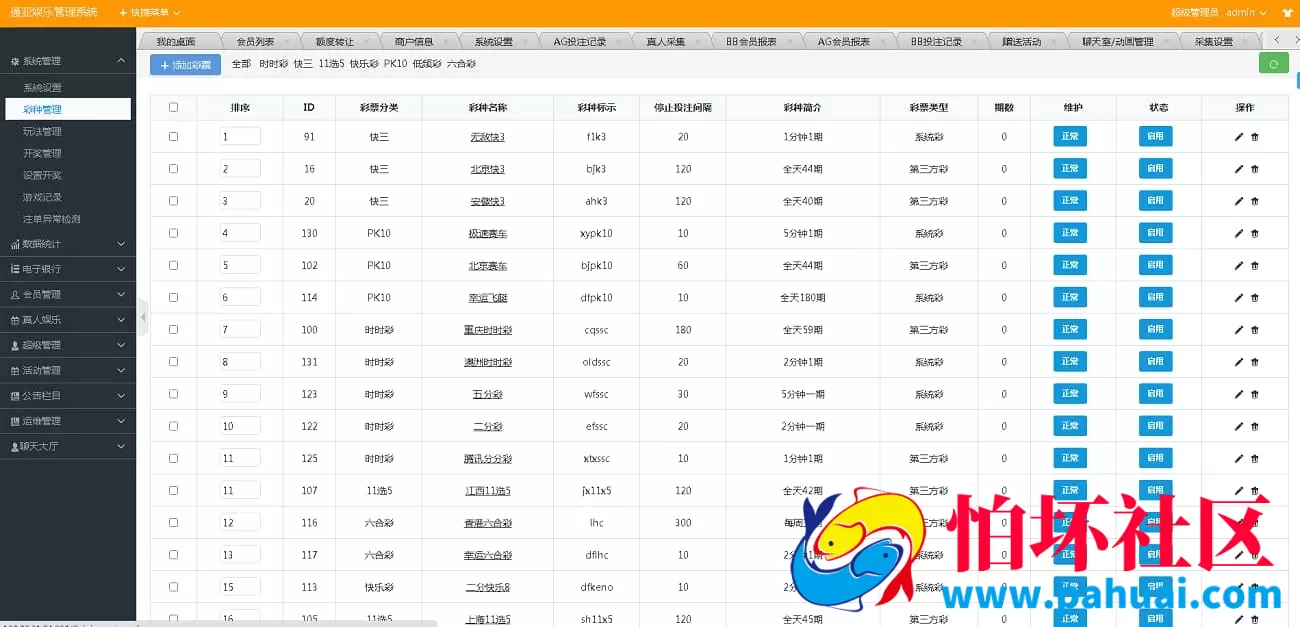Screen dimensions: 1300x627
Task: Click the 聊天大厅 icon at the sidebar bottom
Action: (x=13, y=446)
